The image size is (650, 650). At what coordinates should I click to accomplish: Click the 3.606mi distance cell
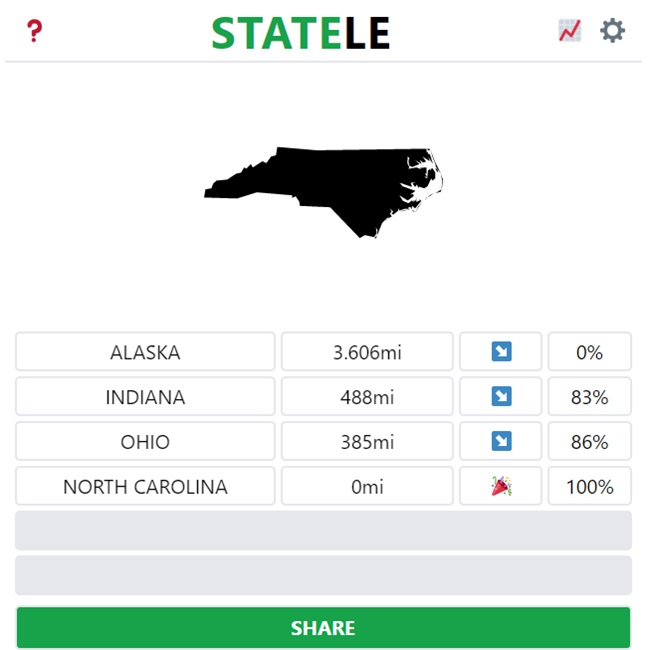[367, 352]
